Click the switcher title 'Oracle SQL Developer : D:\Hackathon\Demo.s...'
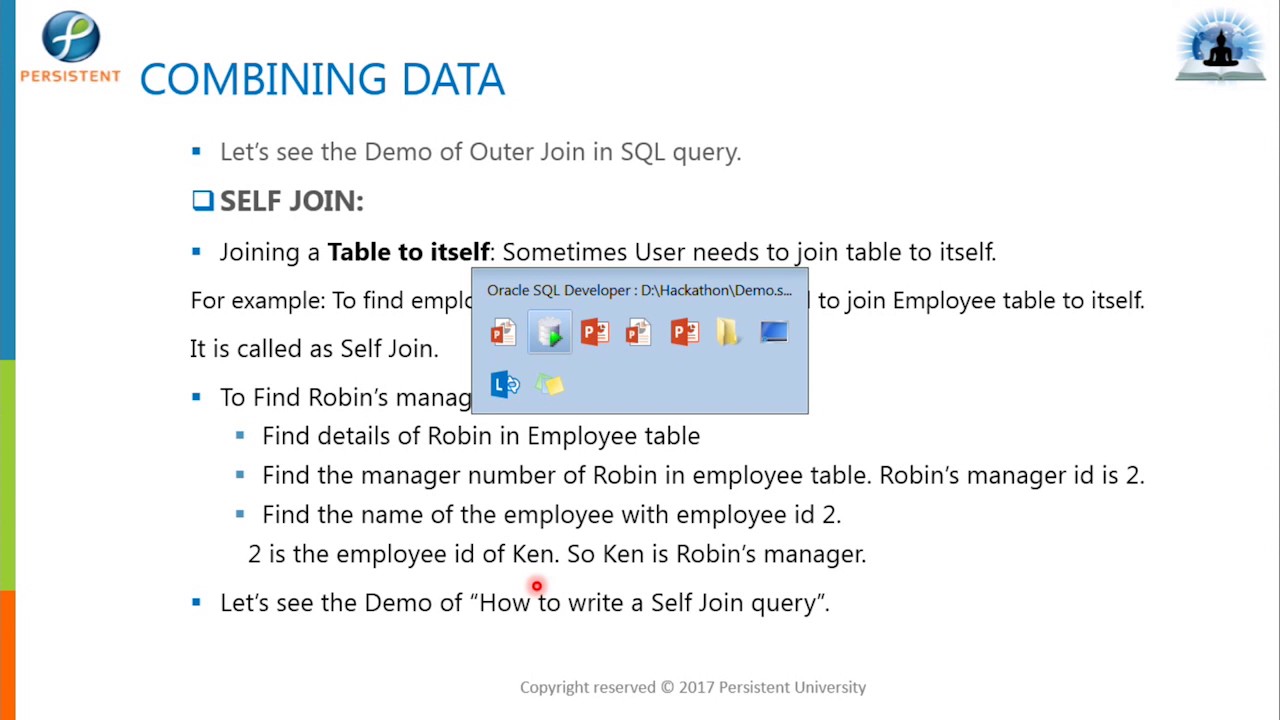Viewport: 1280px width, 720px height. coord(639,290)
